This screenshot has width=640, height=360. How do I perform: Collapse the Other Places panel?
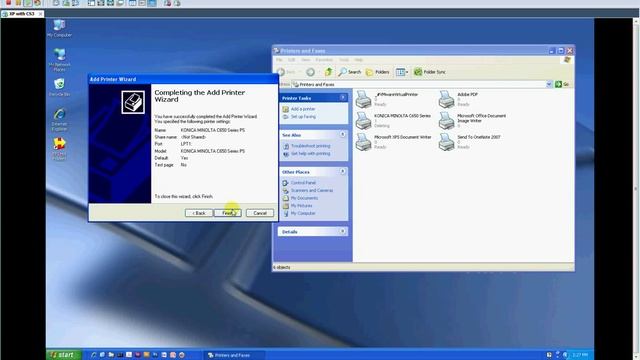[x=343, y=171]
